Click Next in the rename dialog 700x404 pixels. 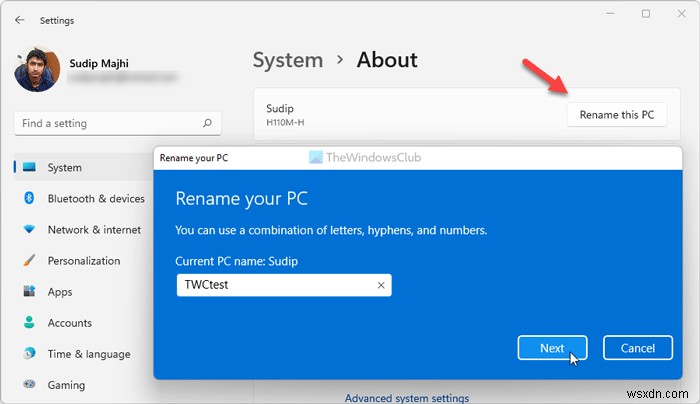pos(552,348)
